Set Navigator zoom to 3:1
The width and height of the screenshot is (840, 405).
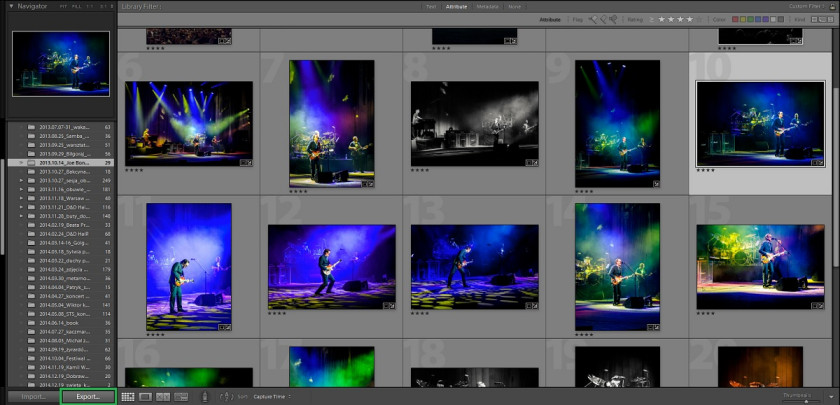click(x=103, y=6)
